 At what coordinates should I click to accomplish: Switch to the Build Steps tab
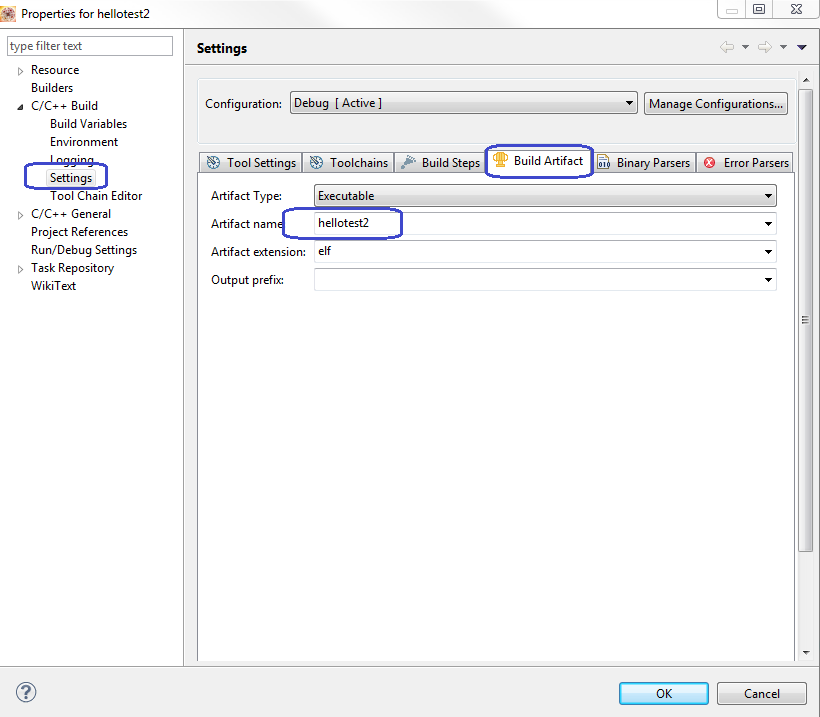click(440, 163)
